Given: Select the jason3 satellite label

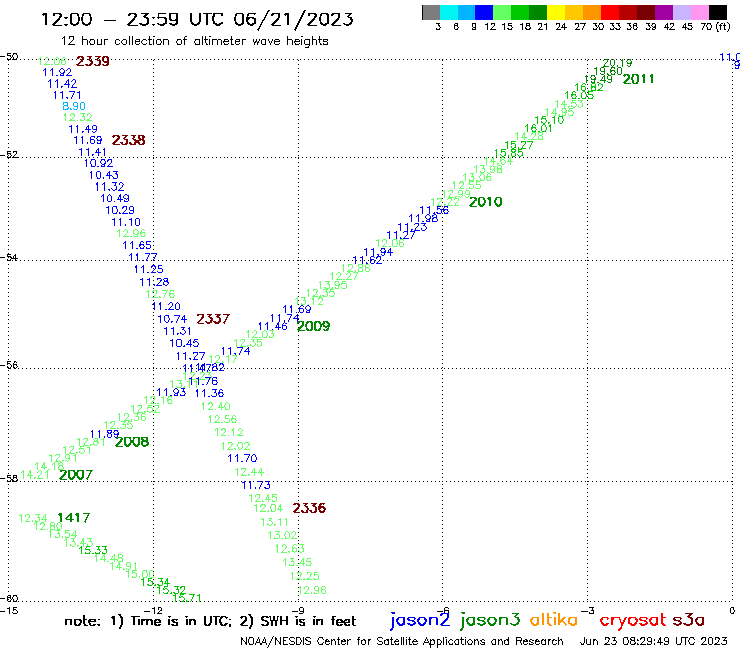Looking at the screenshot, I should (490, 620).
